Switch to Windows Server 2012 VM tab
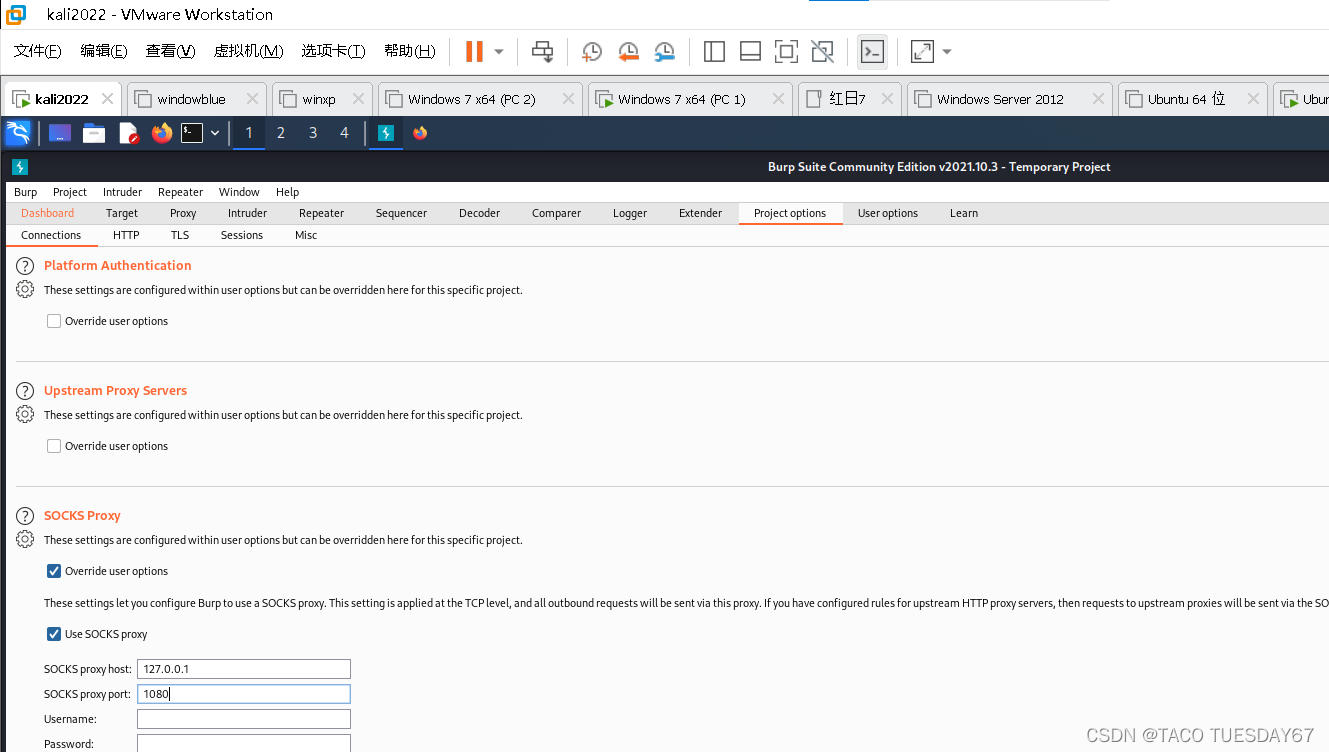The height and width of the screenshot is (752, 1329). [1009, 99]
